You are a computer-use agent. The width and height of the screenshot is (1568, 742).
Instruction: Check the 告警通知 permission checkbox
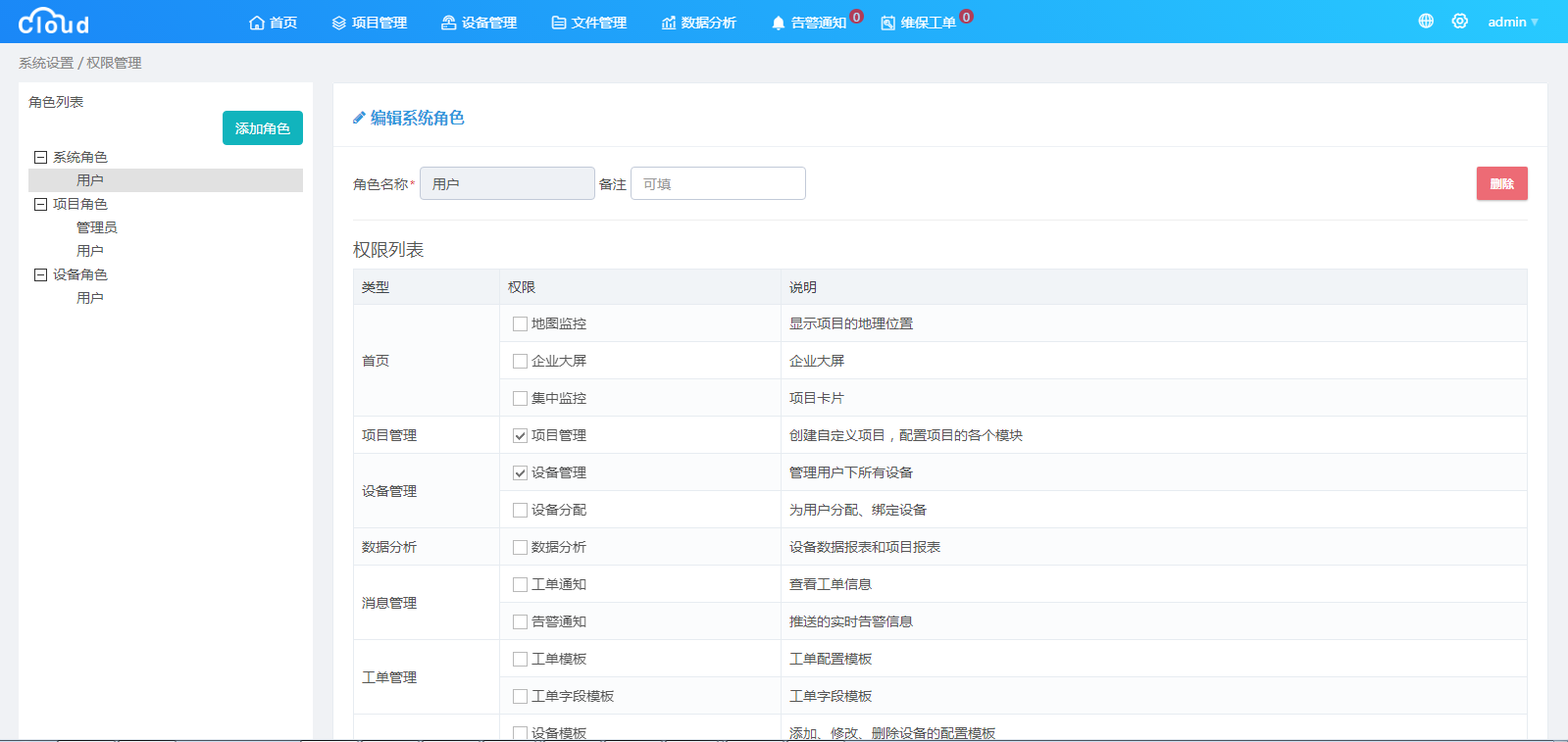(x=520, y=621)
